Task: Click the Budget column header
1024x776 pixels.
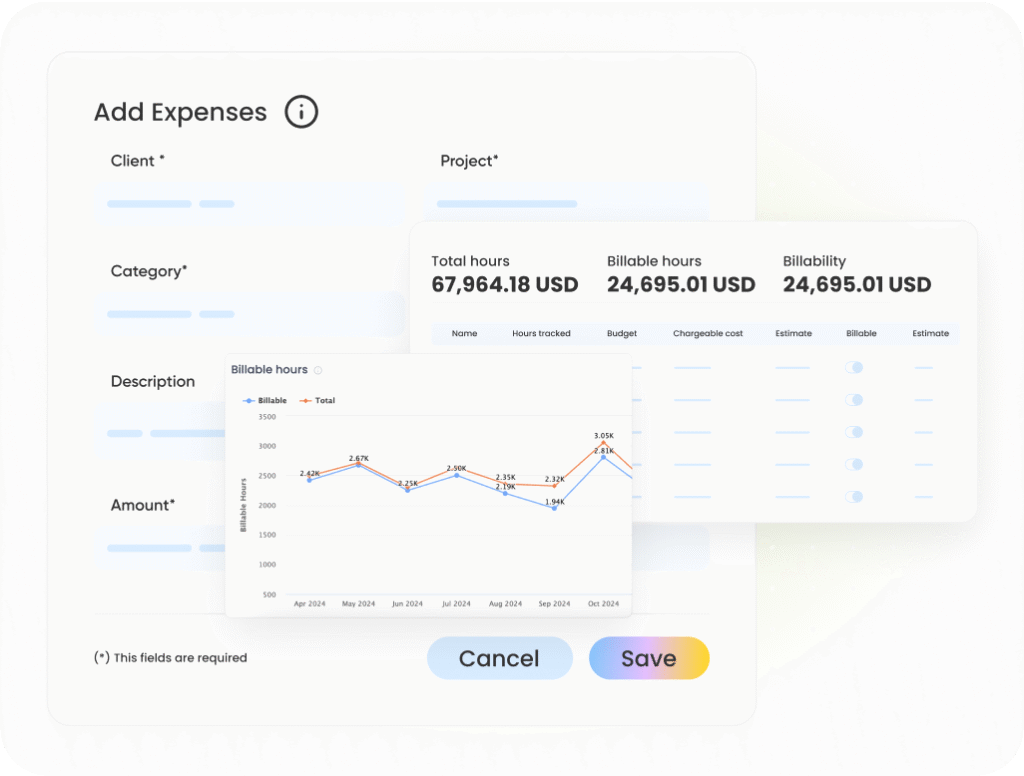Action: click(621, 333)
